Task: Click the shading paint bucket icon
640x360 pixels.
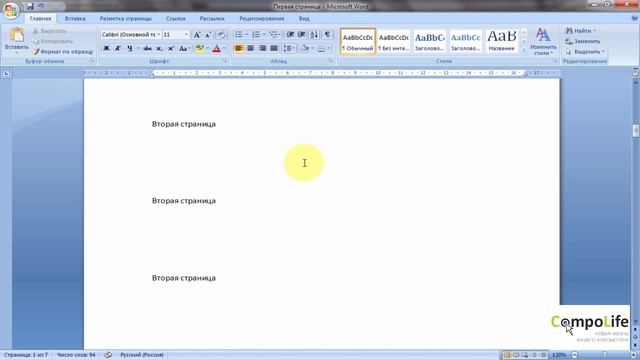Action: pyautogui.click(x=304, y=49)
